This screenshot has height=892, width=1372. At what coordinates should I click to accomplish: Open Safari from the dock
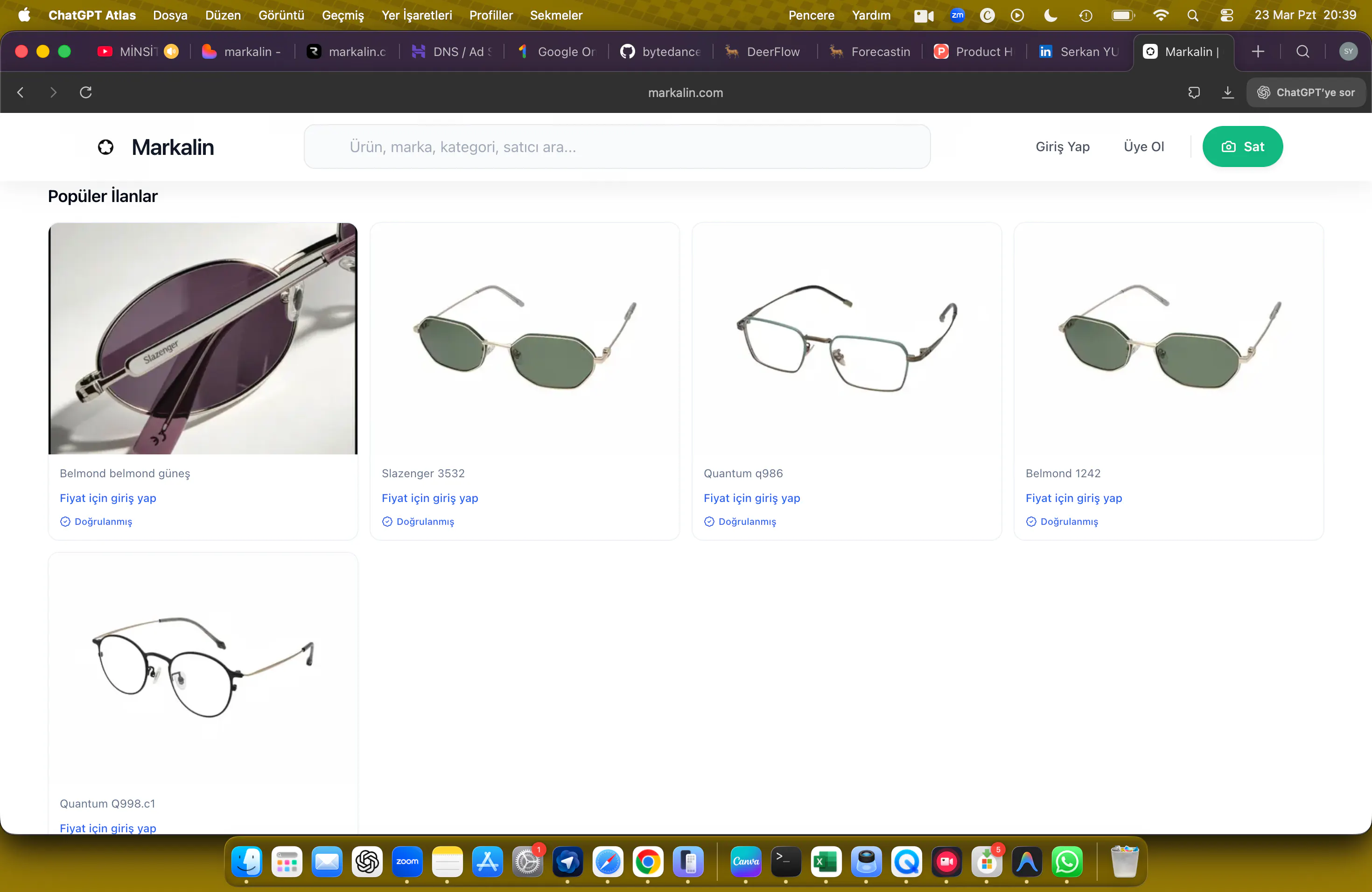point(608,862)
